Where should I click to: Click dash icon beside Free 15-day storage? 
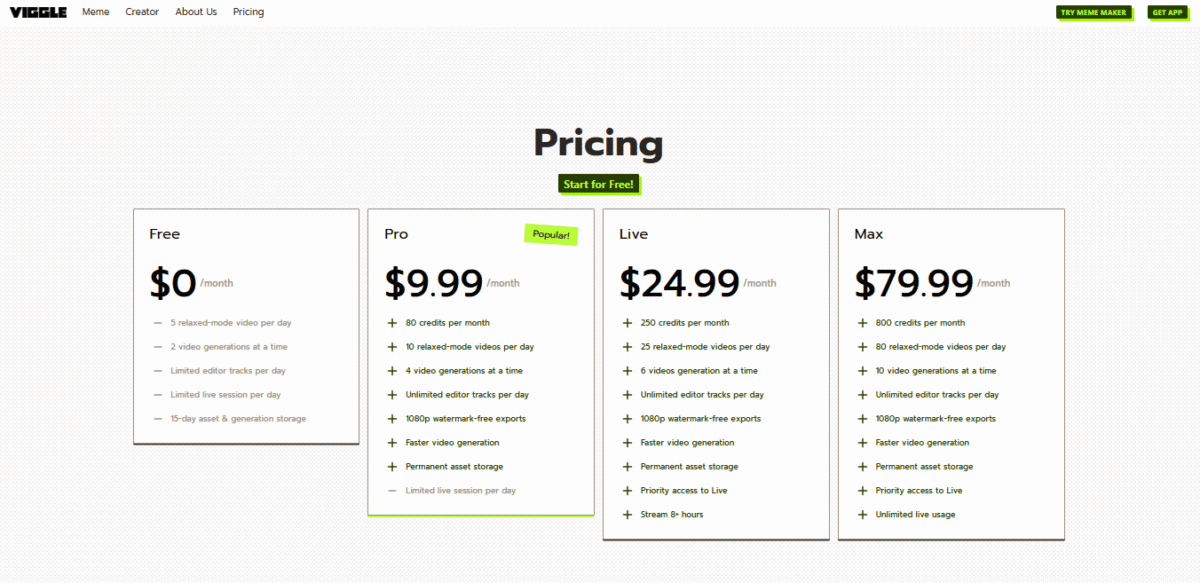tap(158, 419)
